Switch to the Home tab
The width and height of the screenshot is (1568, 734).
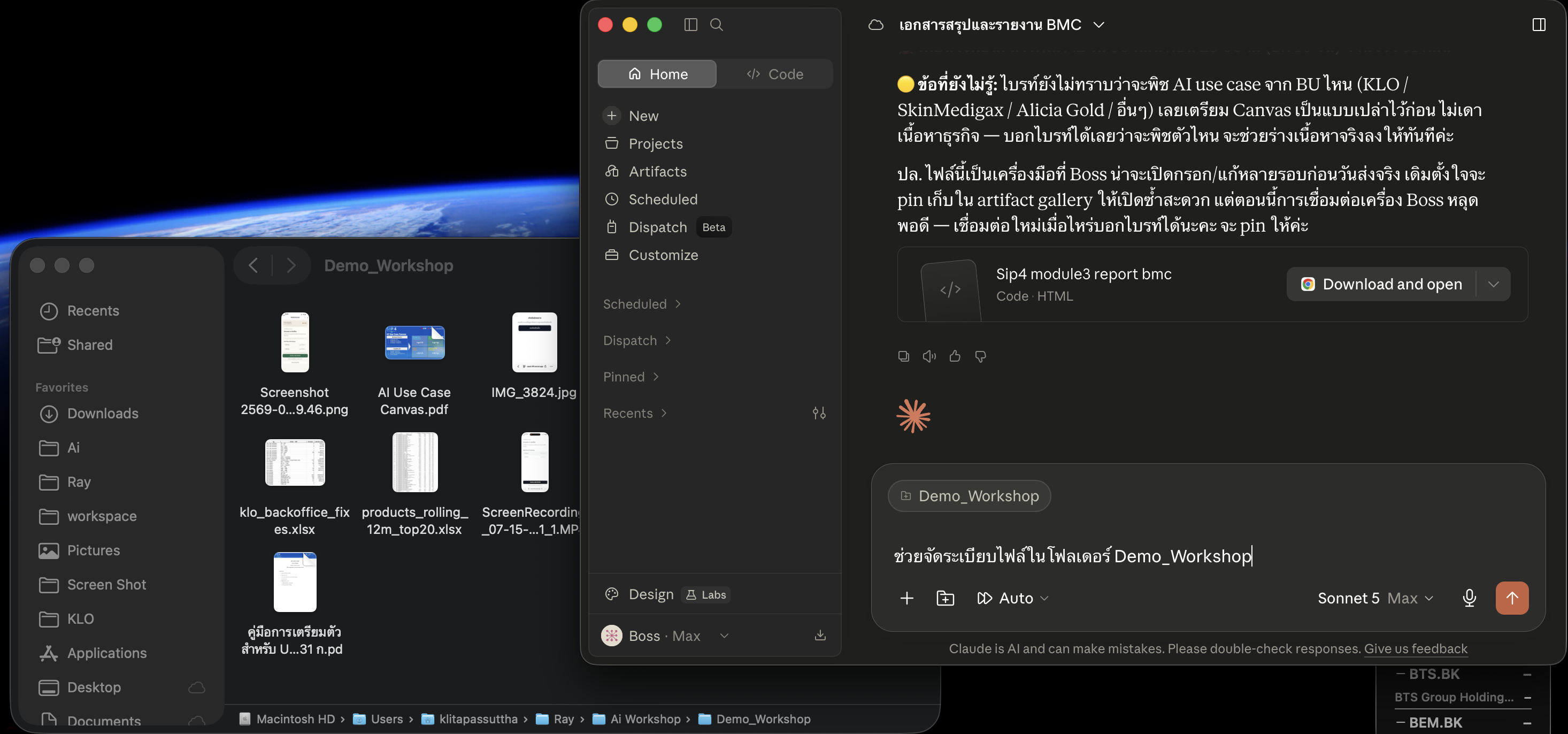pyautogui.click(x=657, y=74)
